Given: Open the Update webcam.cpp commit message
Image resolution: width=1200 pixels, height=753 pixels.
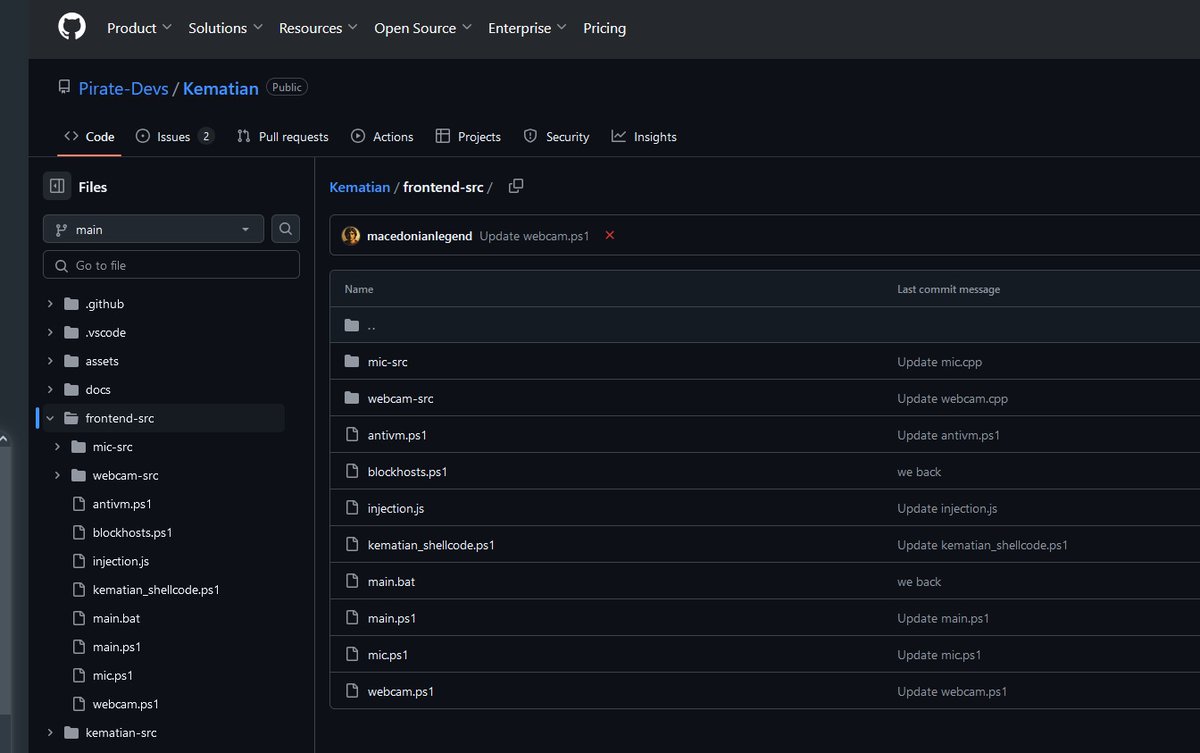Looking at the screenshot, I should click(953, 398).
